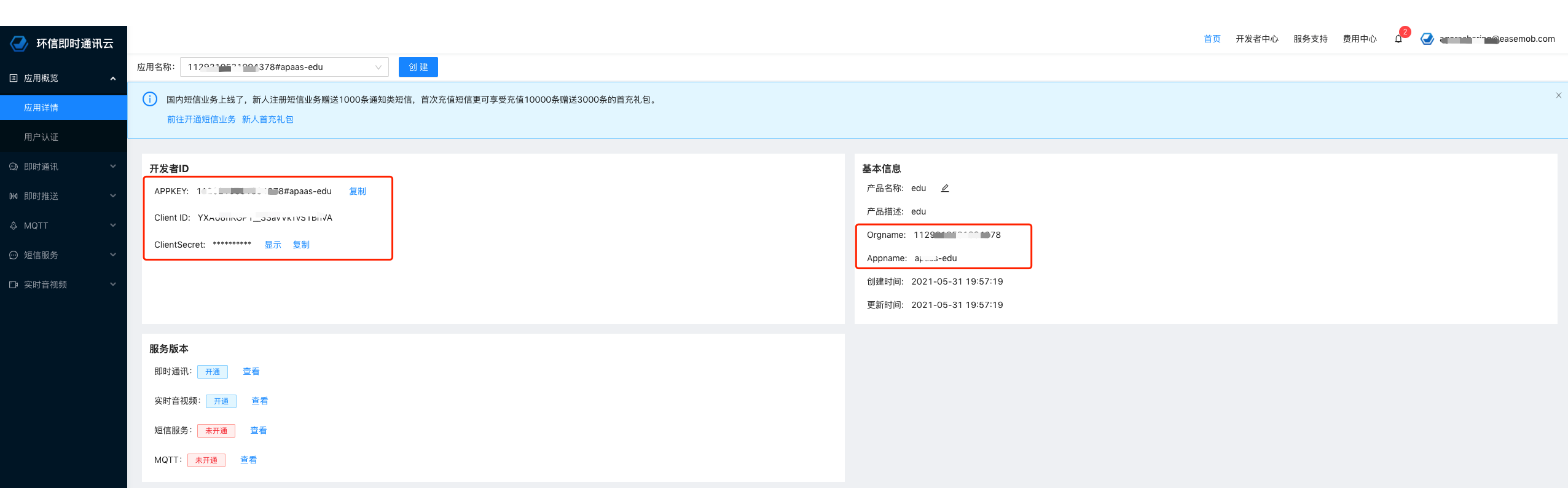This screenshot has width=1568, height=488.
Task: Open notifications bell with badge
Action: pyautogui.click(x=1398, y=39)
